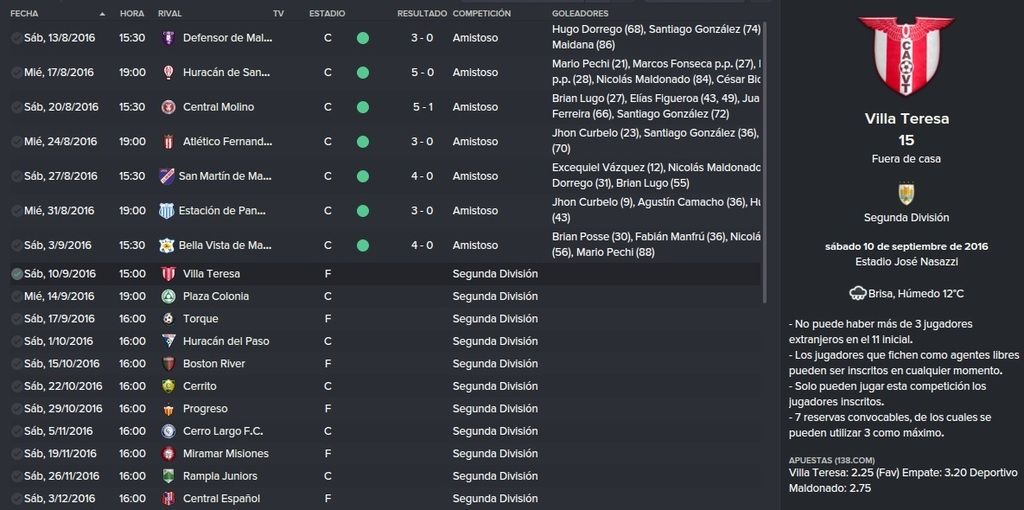Click the Boston River club badge
Image resolution: width=1024 pixels, height=510 pixels.
pyautogui.click(x=168, y=364)
